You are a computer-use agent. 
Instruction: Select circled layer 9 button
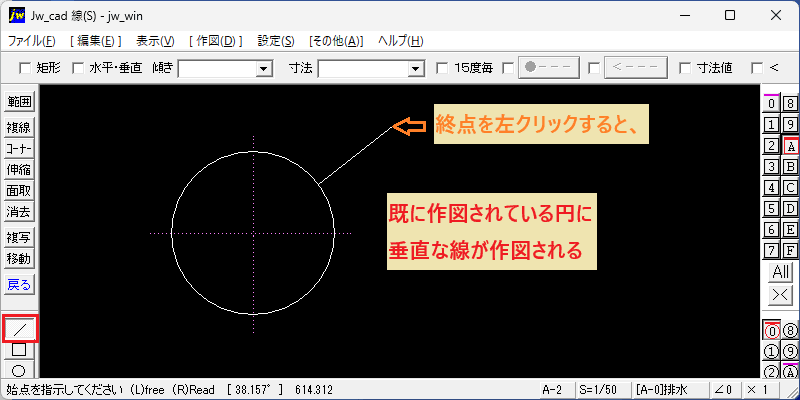click(x=790, y=352)
